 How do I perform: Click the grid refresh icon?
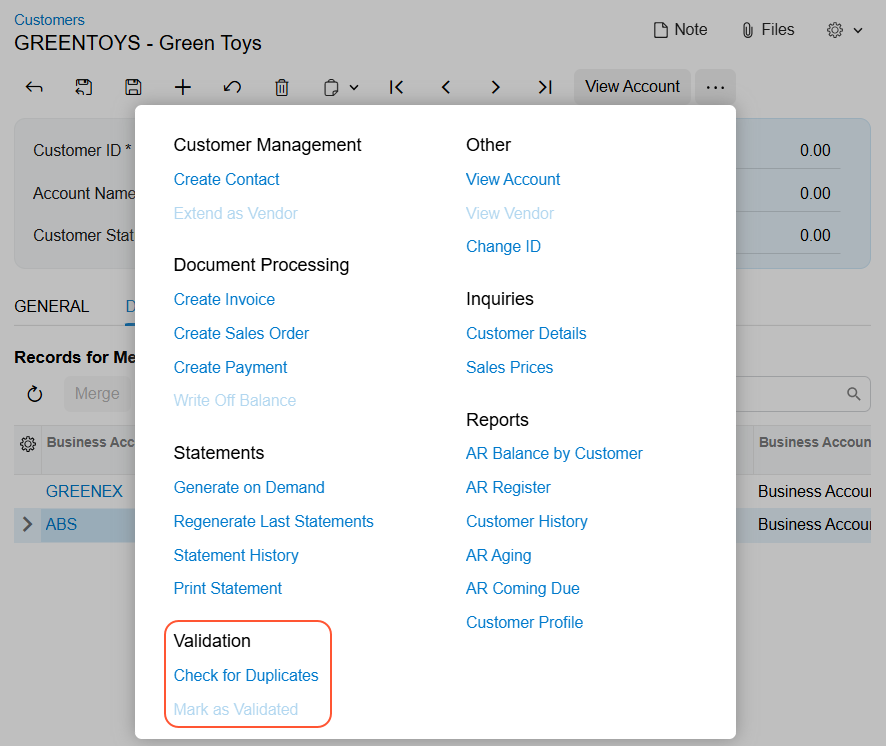[35, 393]
